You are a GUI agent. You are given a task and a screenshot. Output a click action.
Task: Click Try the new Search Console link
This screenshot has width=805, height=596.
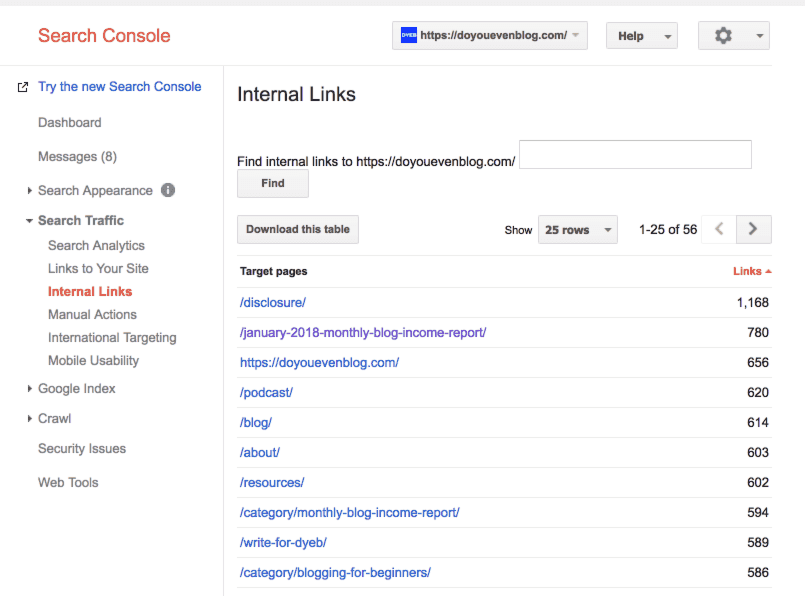point(120,87)
